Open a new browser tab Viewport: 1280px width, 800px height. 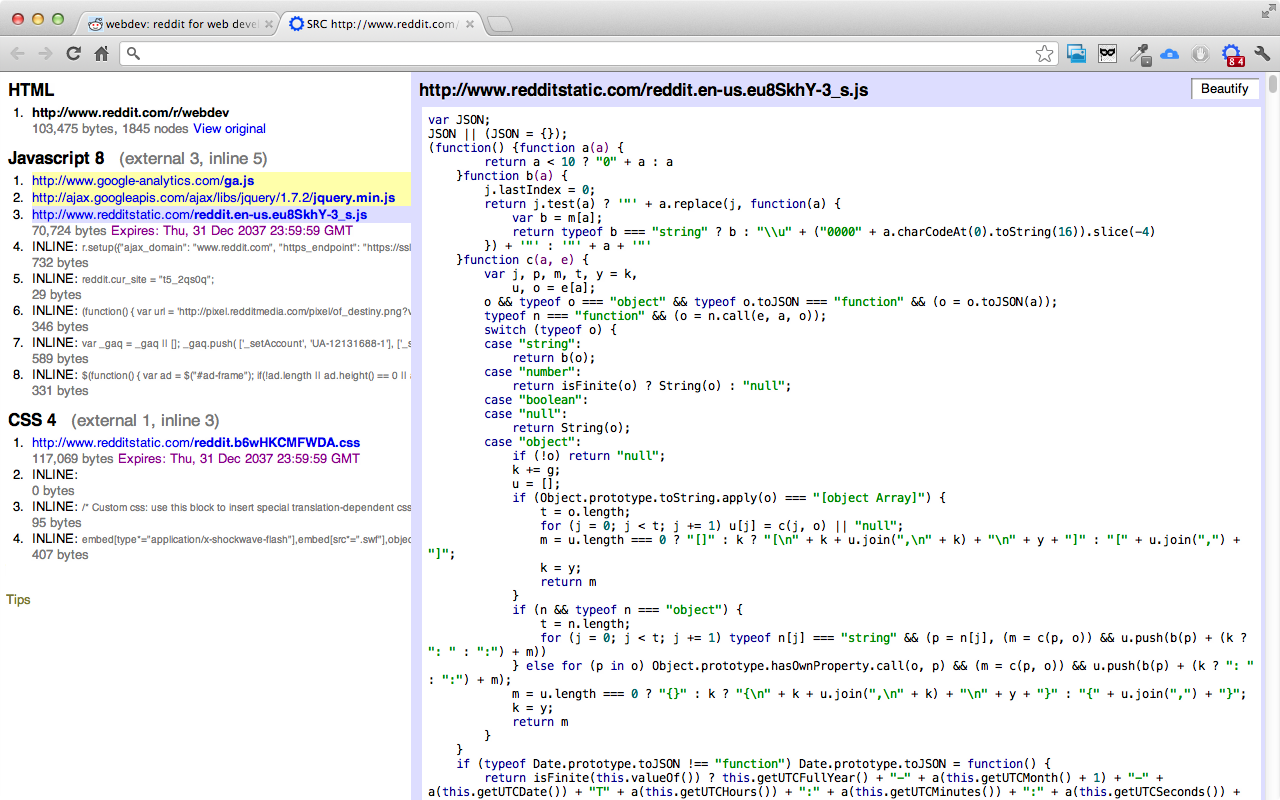(x=500, y=24)
